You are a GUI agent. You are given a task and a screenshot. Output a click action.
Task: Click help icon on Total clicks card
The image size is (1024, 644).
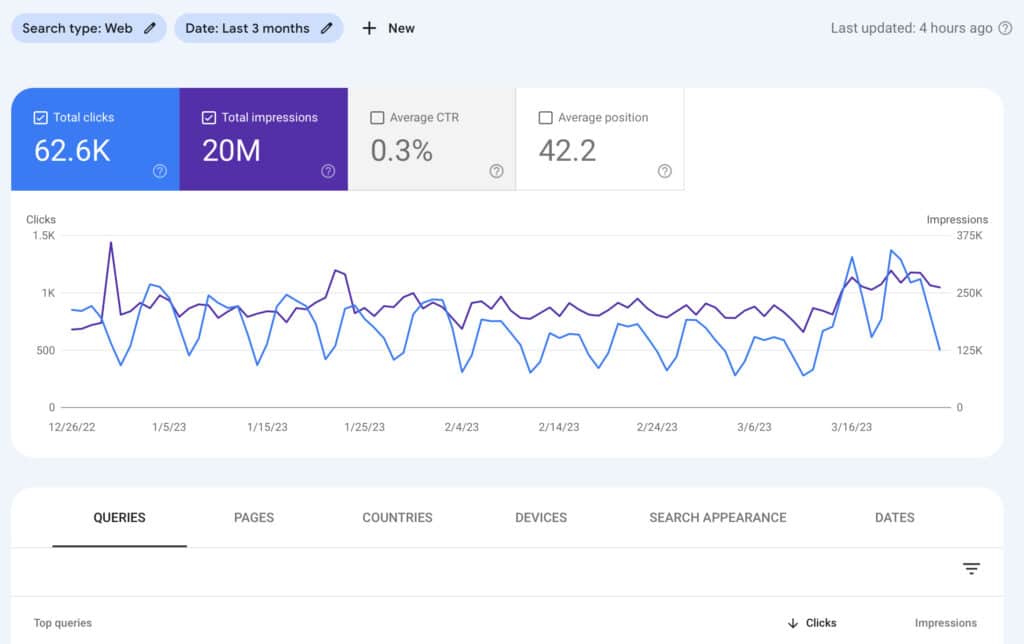click(x=160, y=171)
